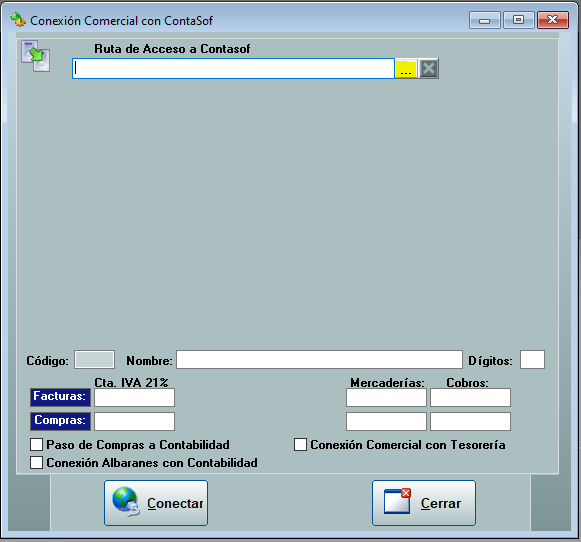Toggle Conexión Comercial con Tesorería checkbox
Screen dimensions: 581x542
300,445
